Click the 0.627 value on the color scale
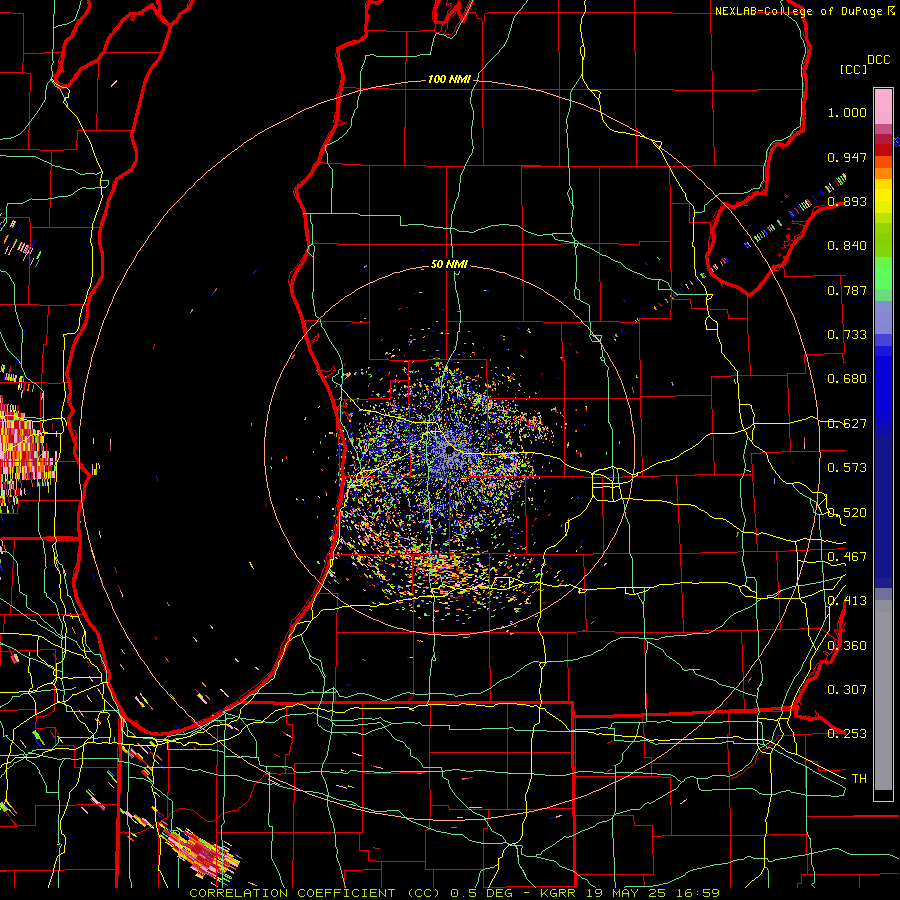900x900 pixels. [x=847, y=424]
